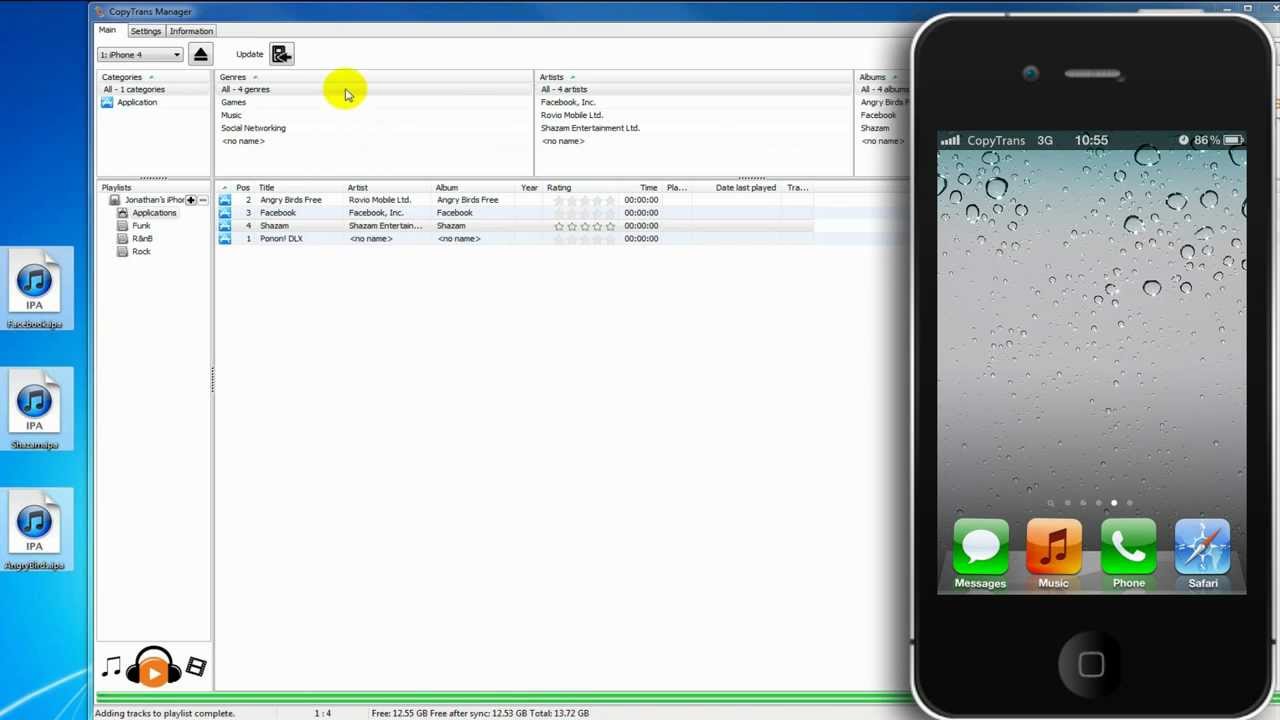Switch to the Settings tab
The height and width of the screenshot is (720, 1280).
tap(145, 31)
